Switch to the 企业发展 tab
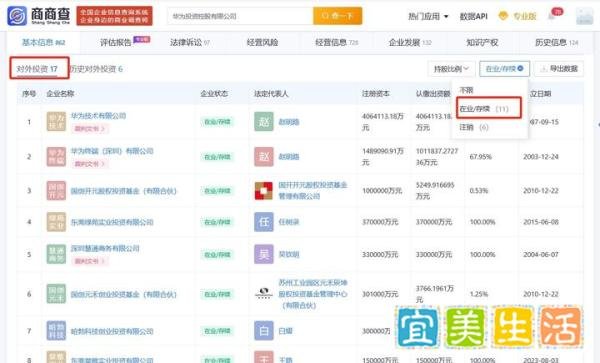The width and height of the screenshot is (600, 363). (x=409, y=42)
